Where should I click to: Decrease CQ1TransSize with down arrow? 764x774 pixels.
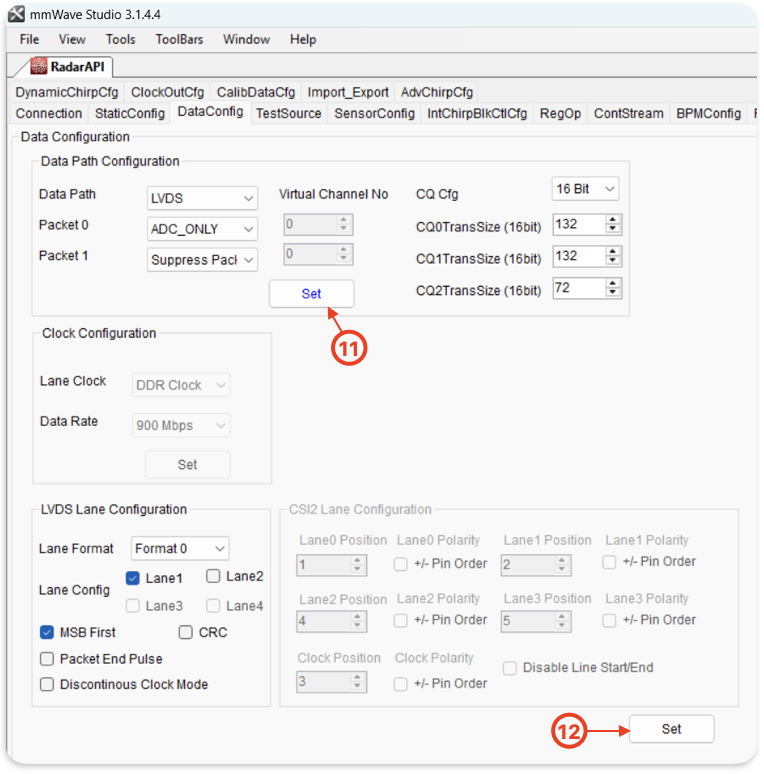pos(612,261)
